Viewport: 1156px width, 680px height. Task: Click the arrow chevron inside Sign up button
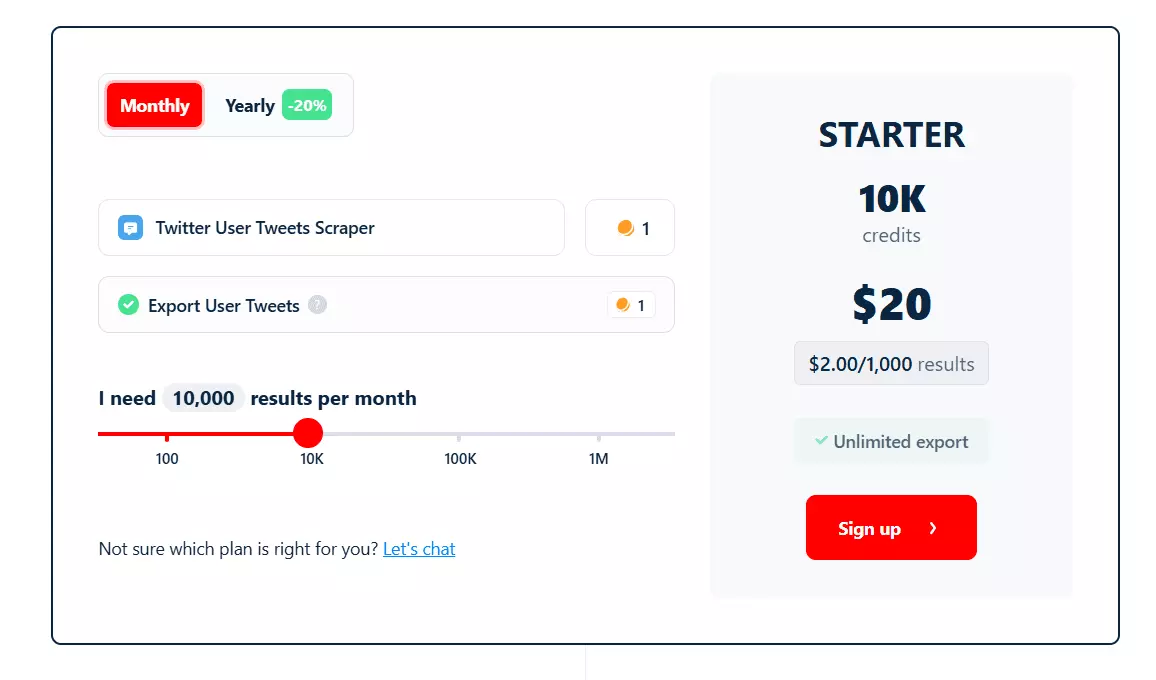(x=933, y=528)
